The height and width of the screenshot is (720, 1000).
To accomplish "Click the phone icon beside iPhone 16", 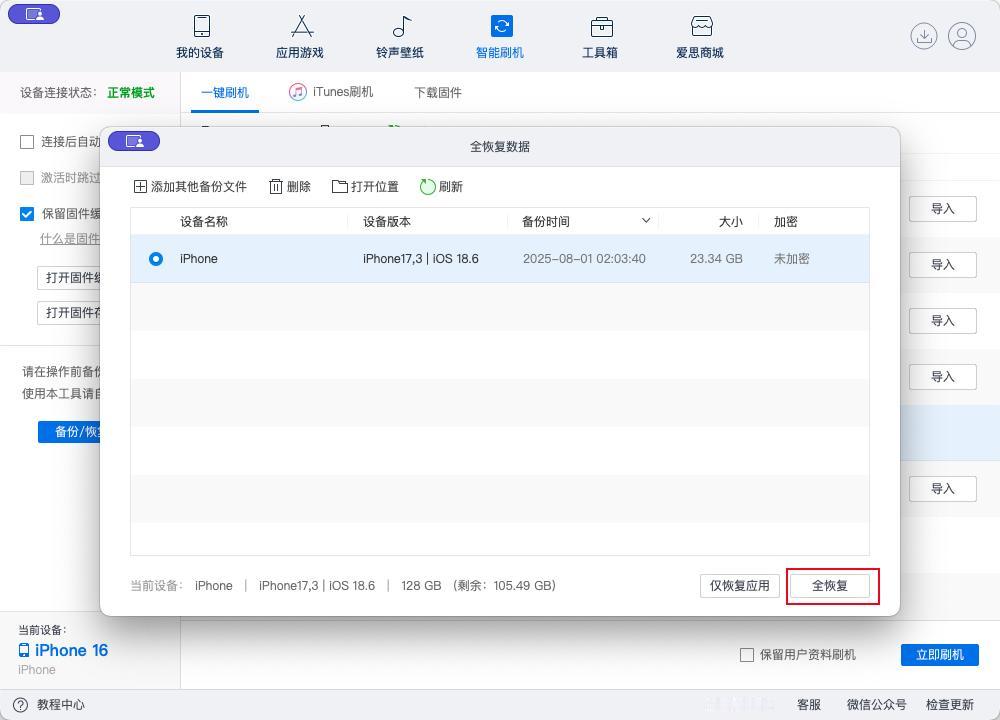I will 24,650.
